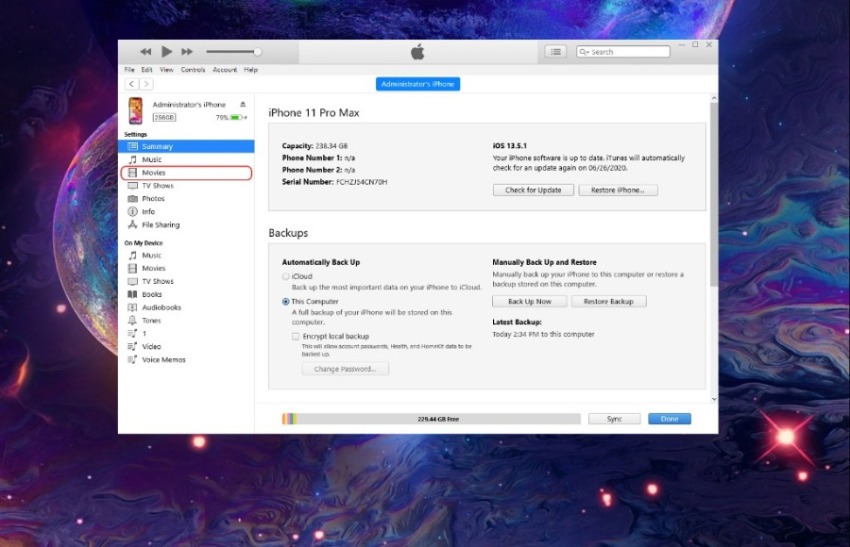Click the Restore Backup button
850x547 pixels.
(x=608, y=301)
